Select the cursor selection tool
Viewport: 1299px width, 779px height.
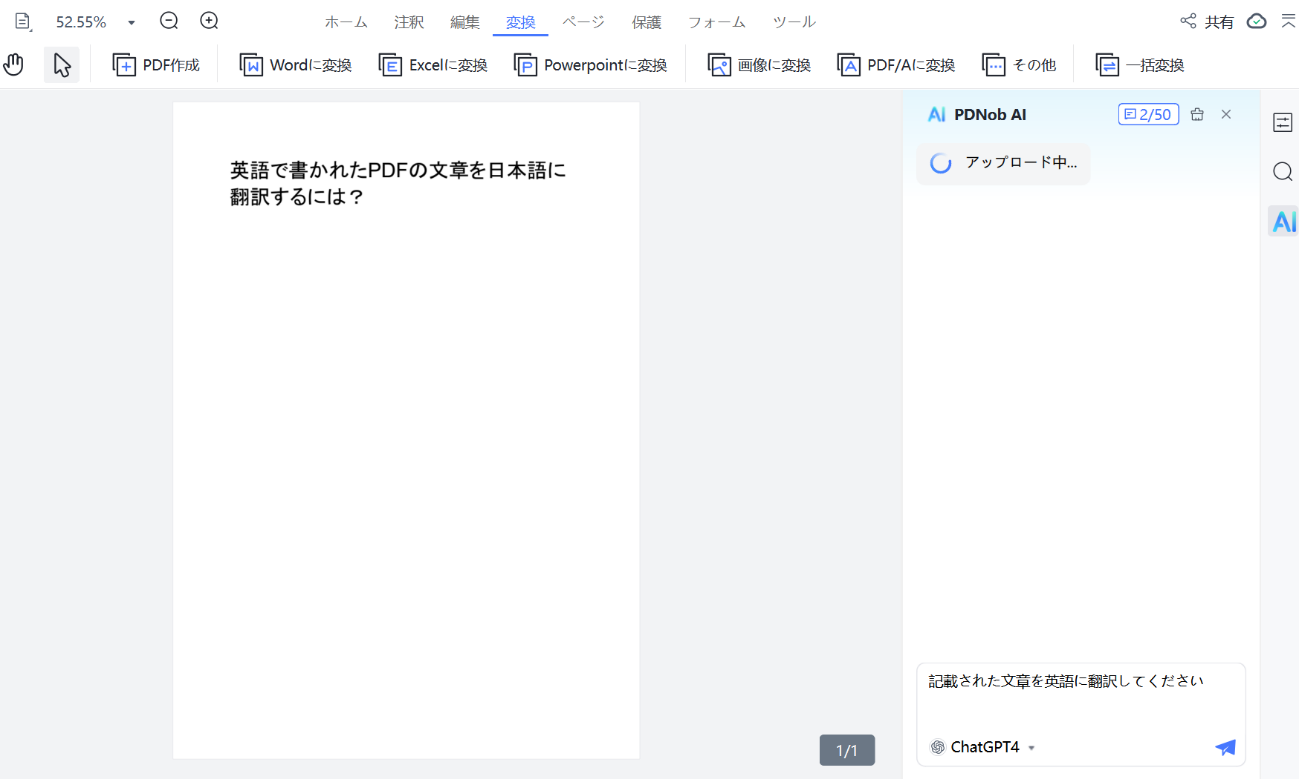click(x=61, y=64)
